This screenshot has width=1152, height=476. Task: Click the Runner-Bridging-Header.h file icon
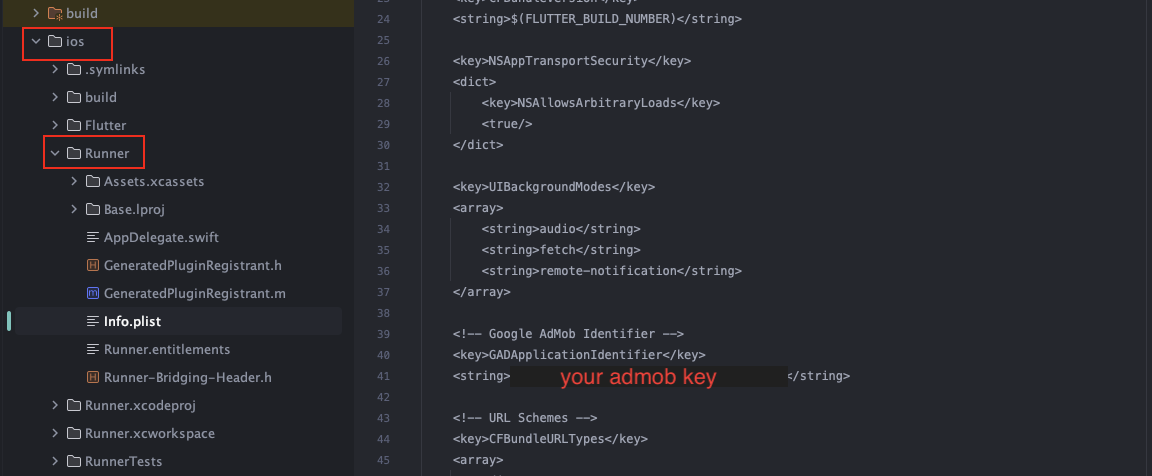tap(93, 377)
